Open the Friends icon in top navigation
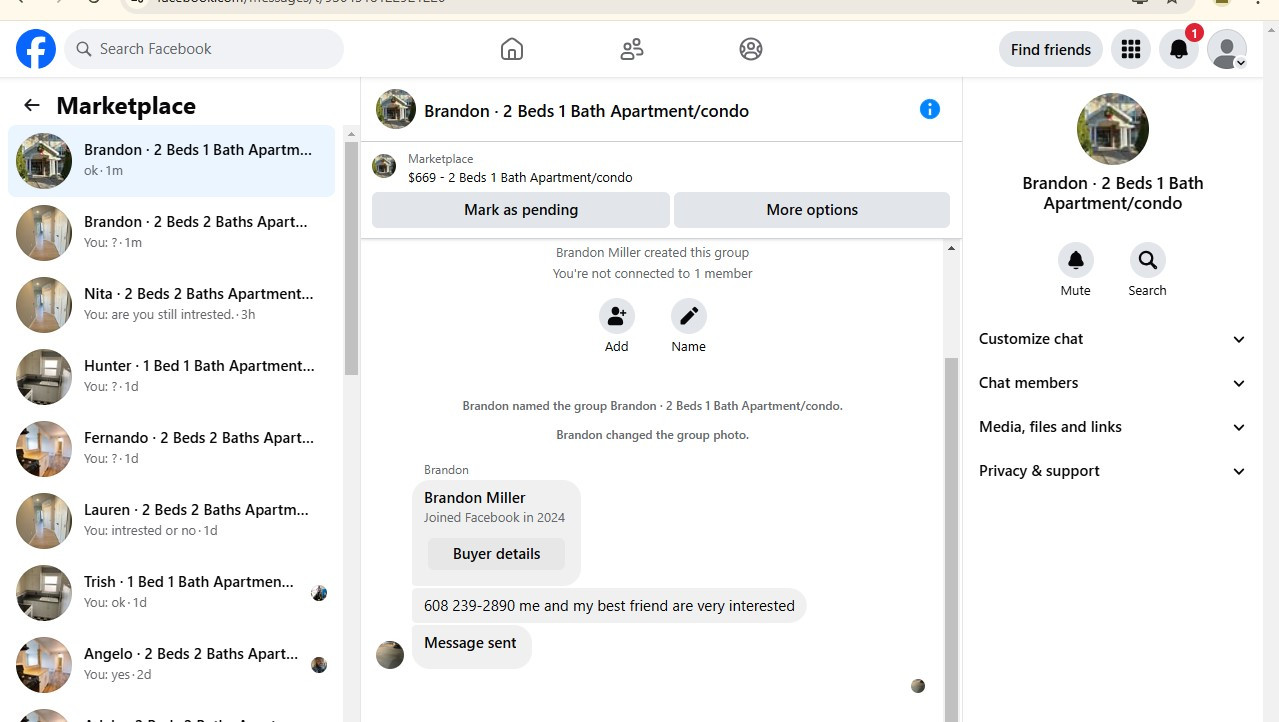1279x722 pixels. pos(631,49)
